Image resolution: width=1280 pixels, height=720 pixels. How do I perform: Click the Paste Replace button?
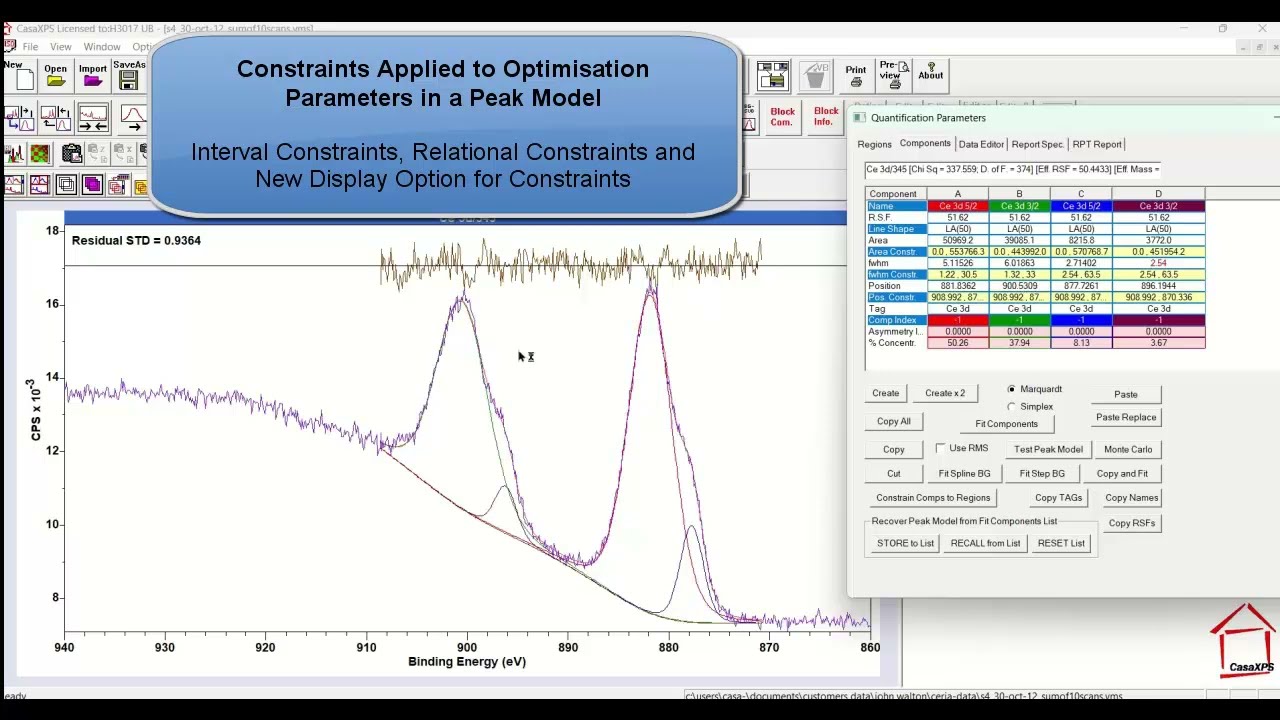tap(1126, 417)
